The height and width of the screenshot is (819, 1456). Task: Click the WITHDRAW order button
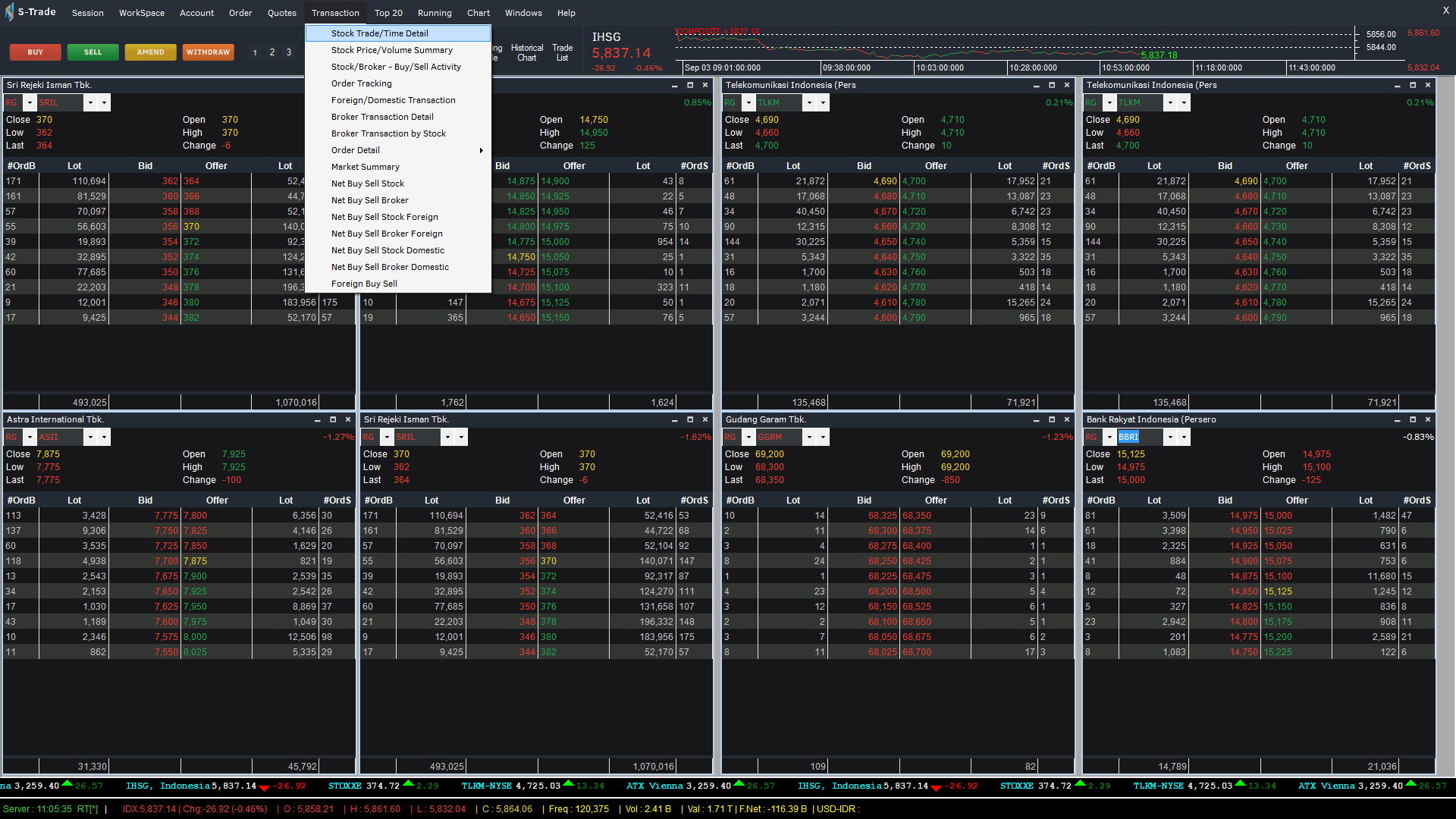pos(208,52)
